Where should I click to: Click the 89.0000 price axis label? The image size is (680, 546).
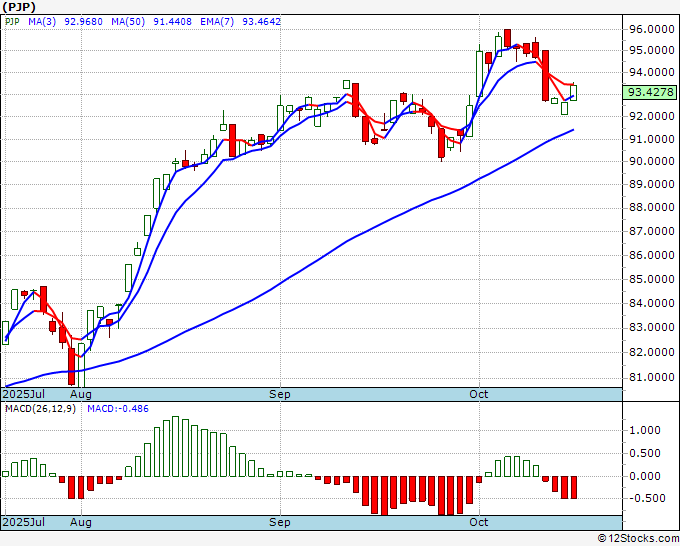click(x=652, y=184)
